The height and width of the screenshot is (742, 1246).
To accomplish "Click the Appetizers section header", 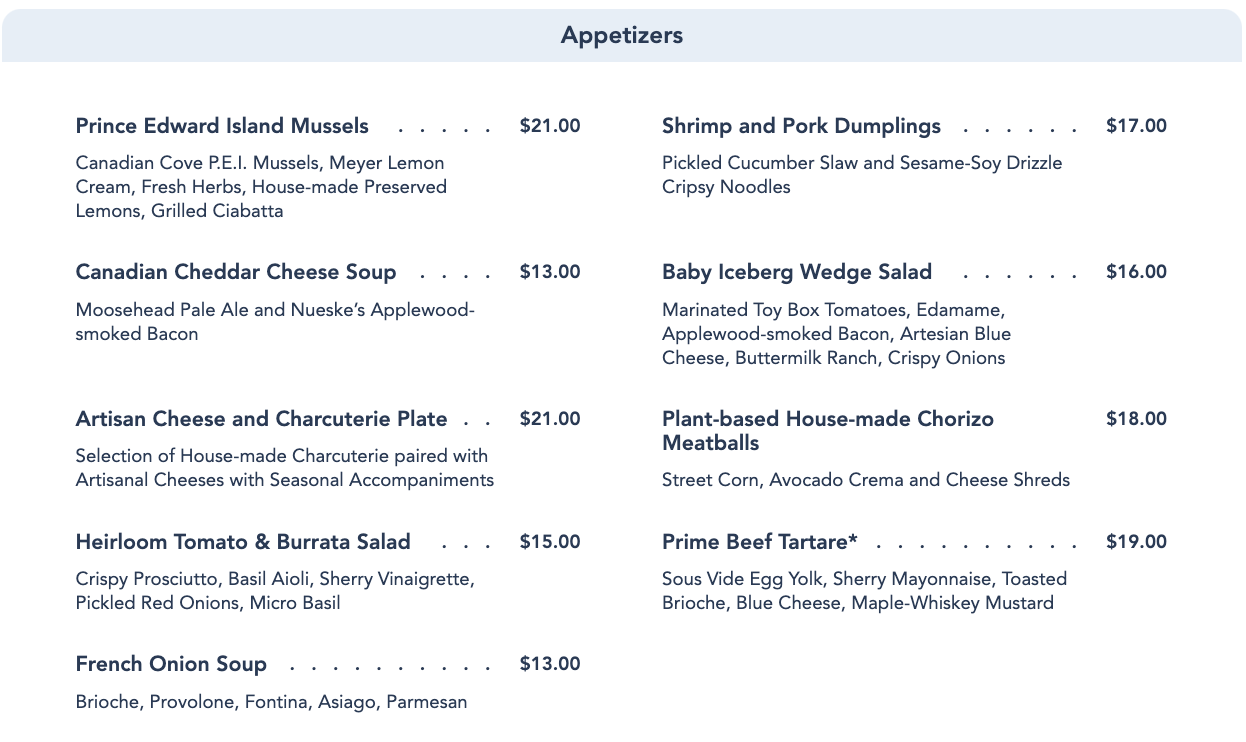I will (621, 36).
